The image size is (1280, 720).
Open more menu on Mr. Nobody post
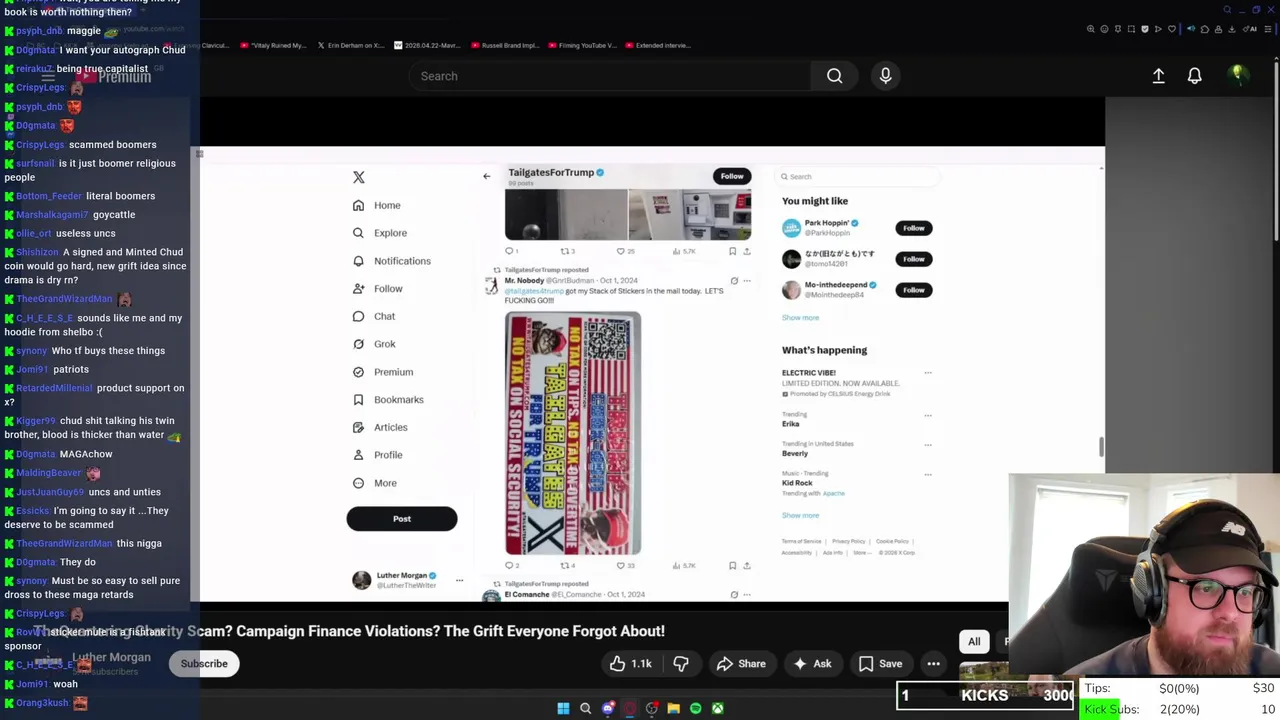point(746,281)
